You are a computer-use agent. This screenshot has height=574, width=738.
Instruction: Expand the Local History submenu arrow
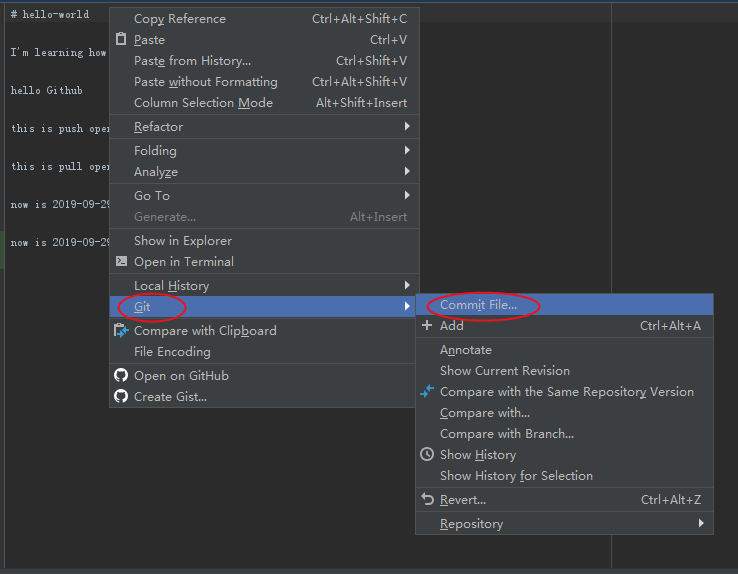pos(407,285)
